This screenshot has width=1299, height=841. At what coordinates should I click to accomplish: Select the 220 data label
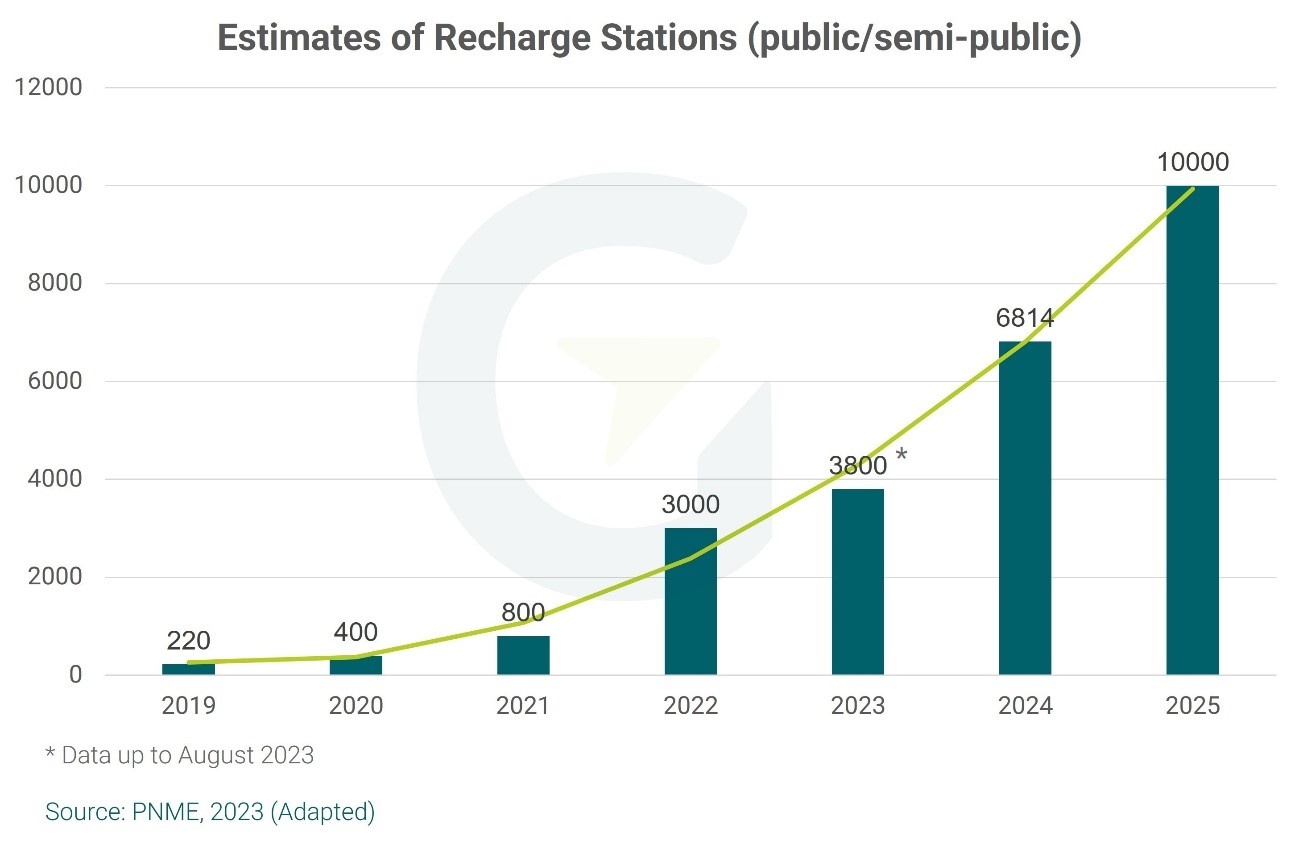tap(189, 640)
